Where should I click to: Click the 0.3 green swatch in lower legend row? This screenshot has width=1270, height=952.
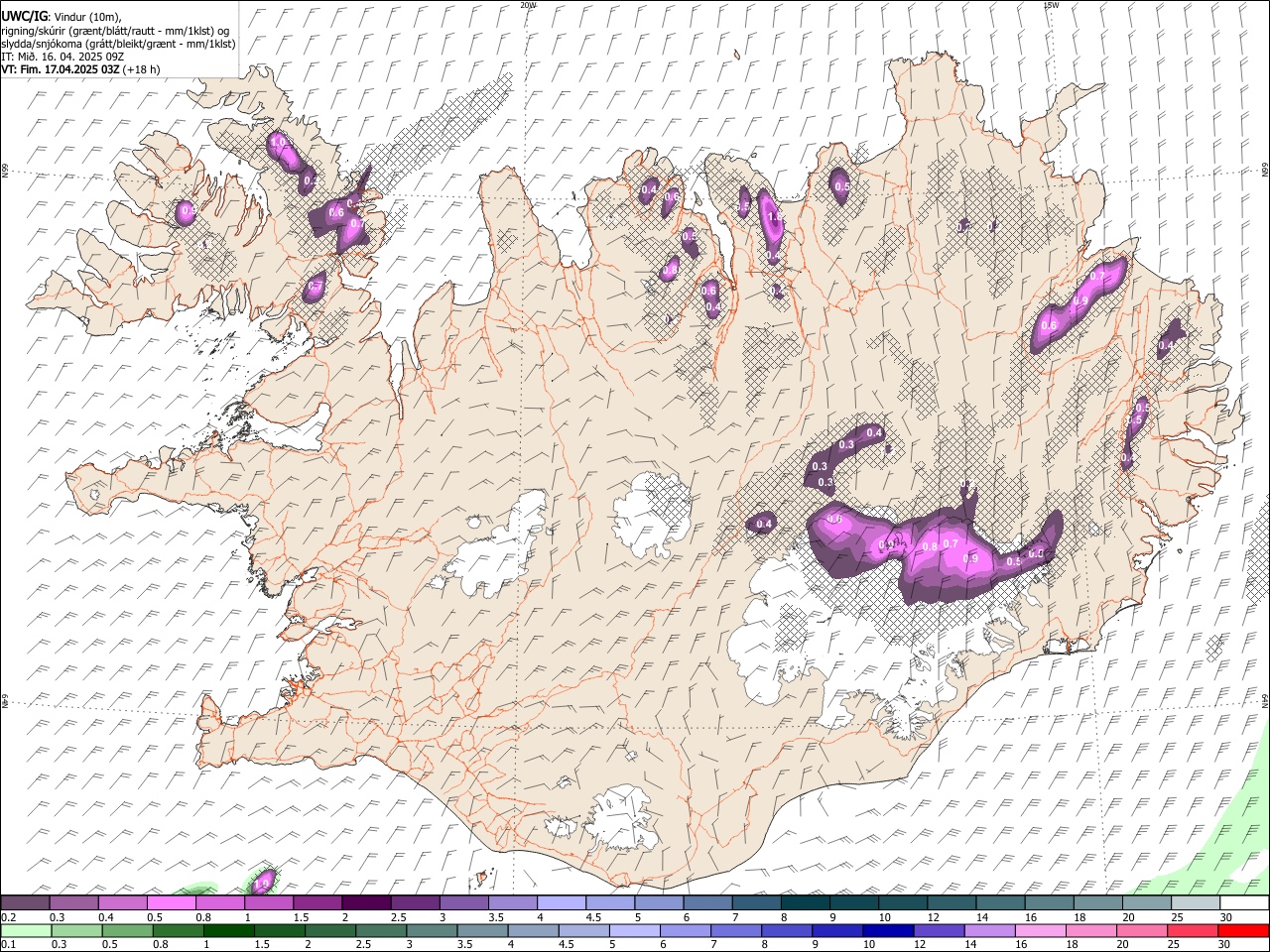click(x=77, y=930)
